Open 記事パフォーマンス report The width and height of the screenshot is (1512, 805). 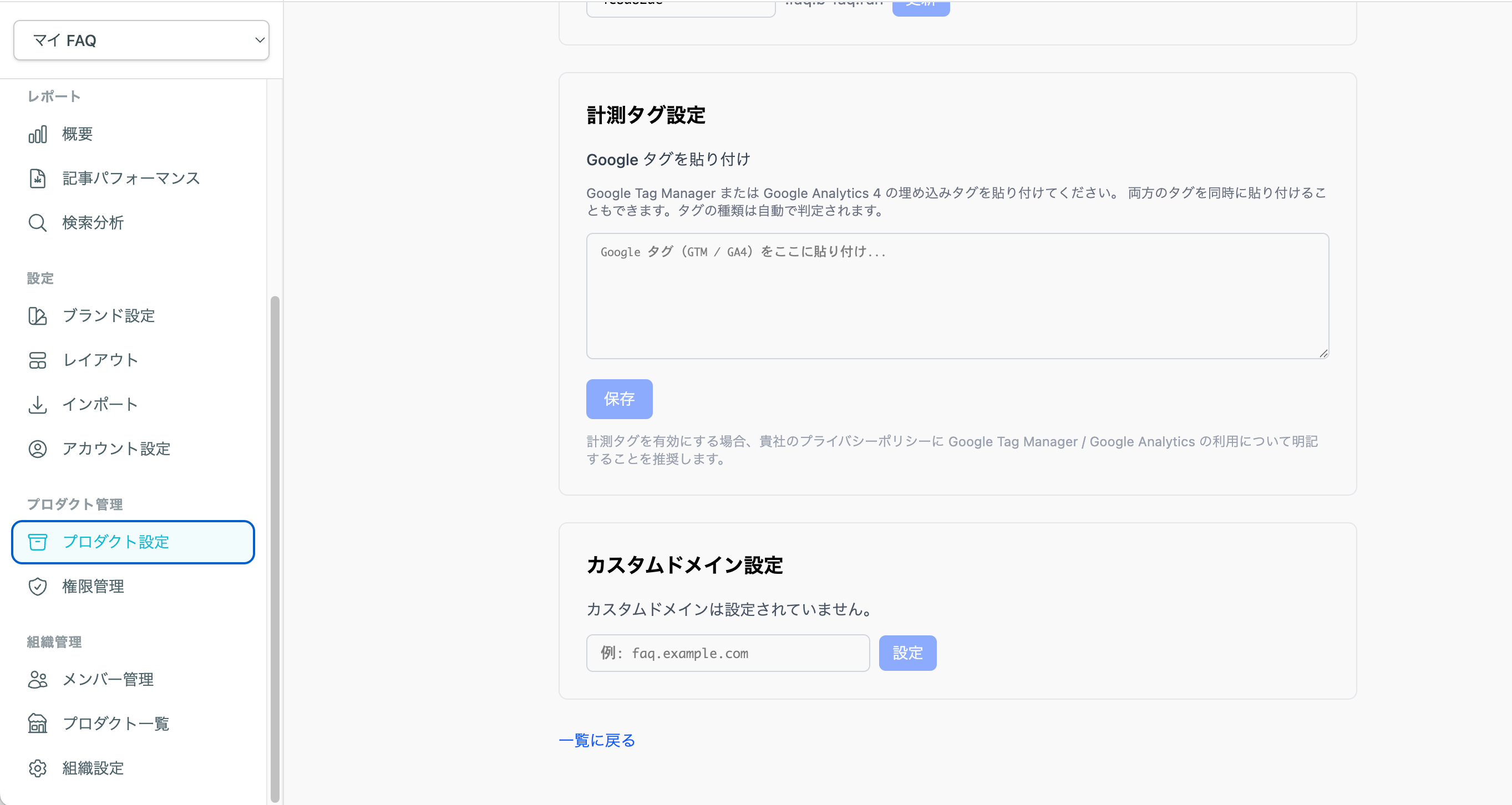click(x=131, y=179)
